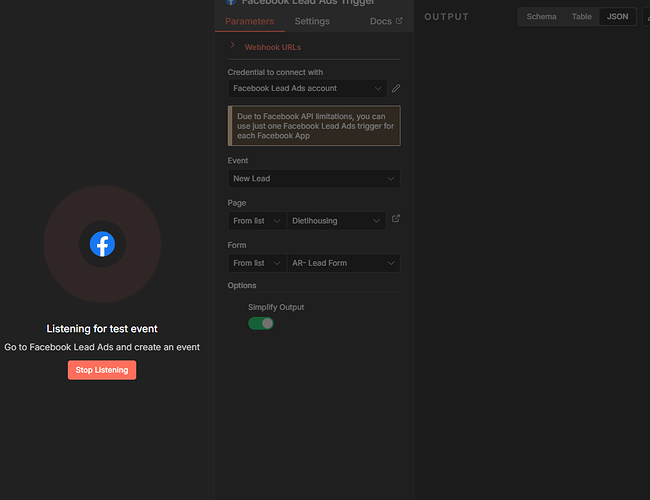
Task: Switch to the Settings tab
Action: 312,21
